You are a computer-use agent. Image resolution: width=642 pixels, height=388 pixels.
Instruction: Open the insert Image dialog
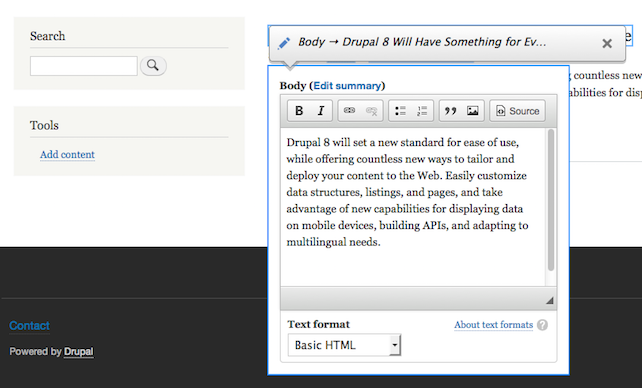coord(473,111)
